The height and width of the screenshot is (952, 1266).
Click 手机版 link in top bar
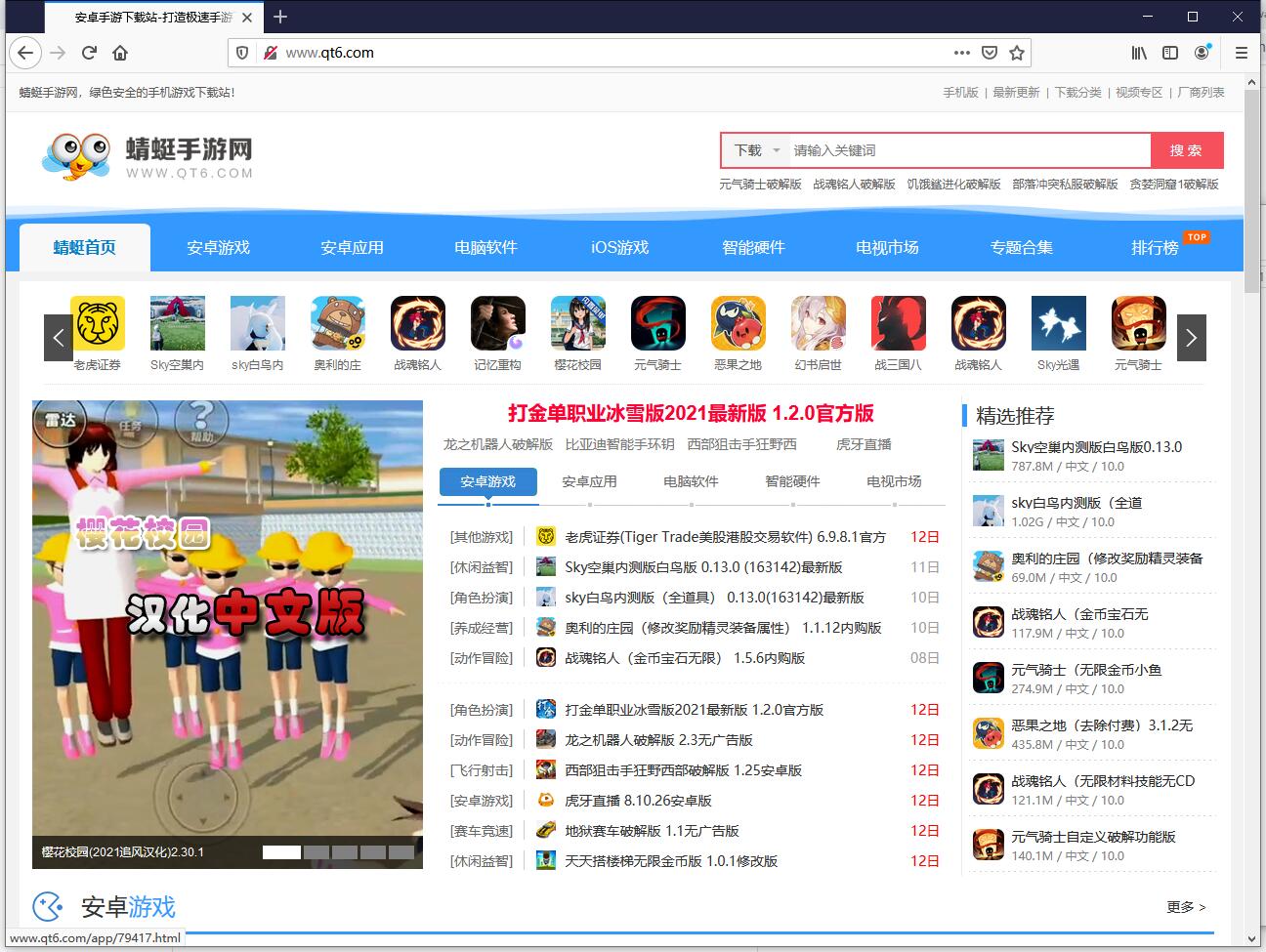[960, 92]
